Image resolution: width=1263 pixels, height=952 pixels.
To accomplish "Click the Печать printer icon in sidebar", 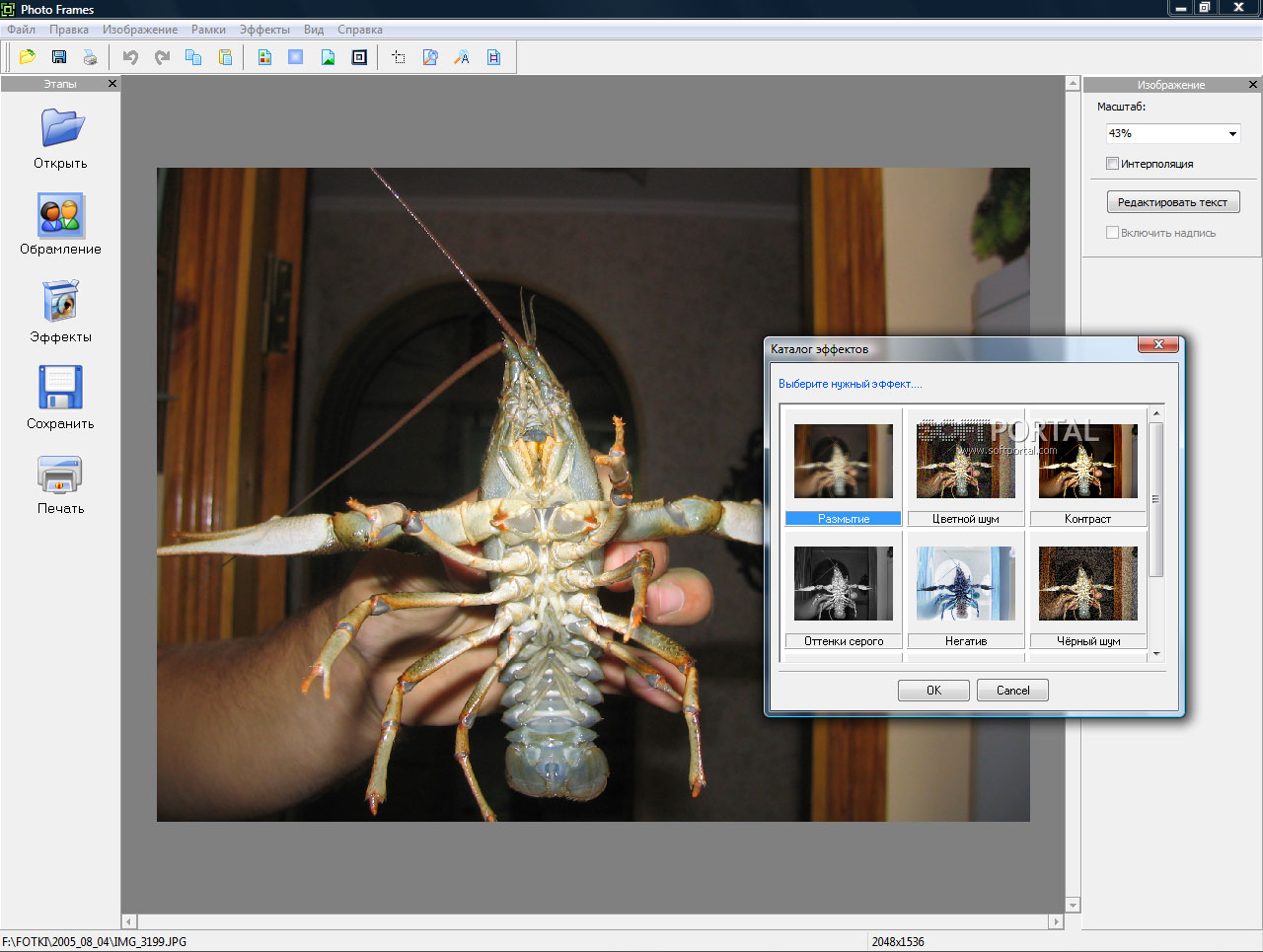I will click(60, 476).
